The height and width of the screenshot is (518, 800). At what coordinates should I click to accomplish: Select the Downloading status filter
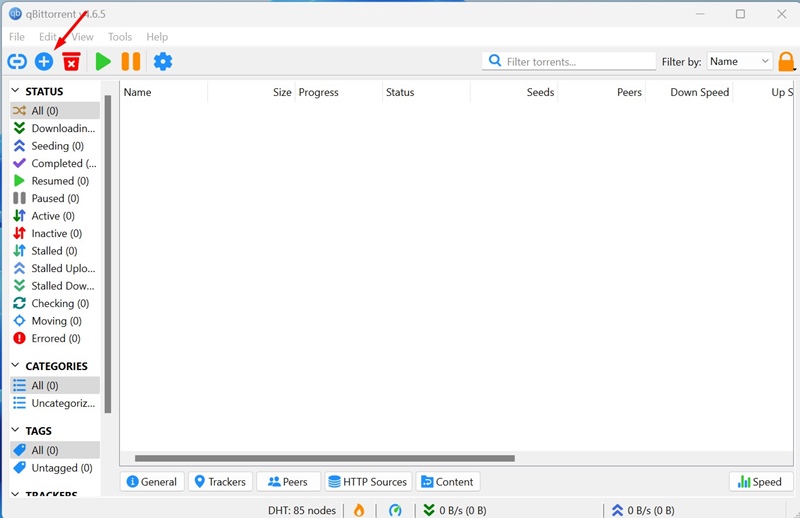pos(55,128)
